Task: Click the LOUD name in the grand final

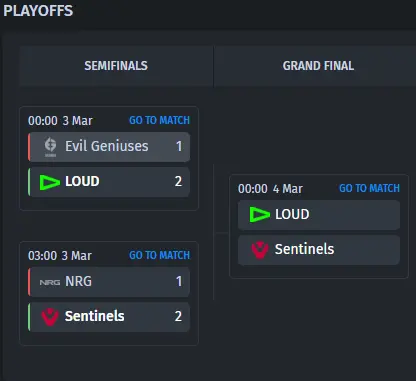Action: click(x=292, y=214)
